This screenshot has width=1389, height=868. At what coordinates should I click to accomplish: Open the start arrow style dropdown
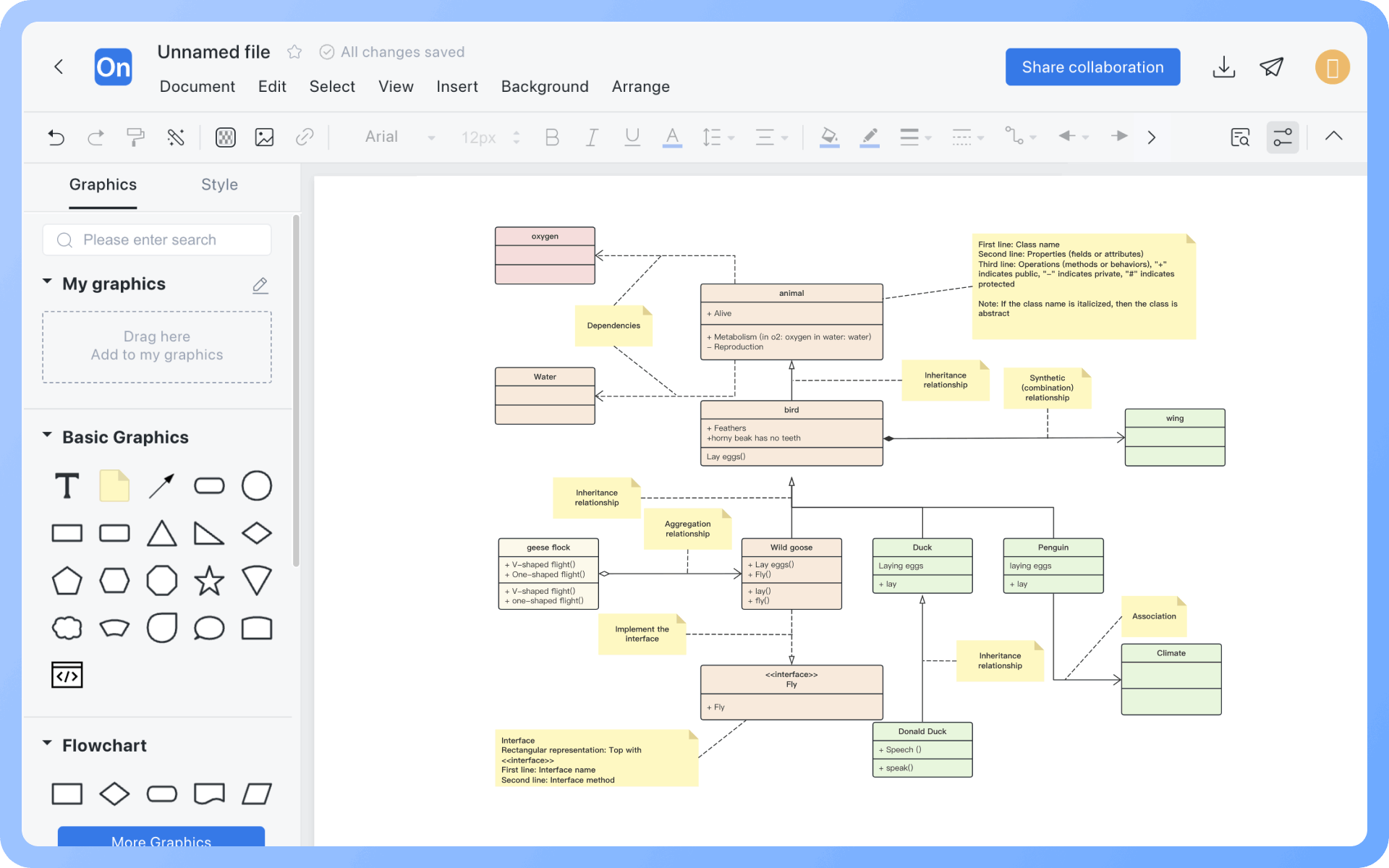(x=1074, y=137)
